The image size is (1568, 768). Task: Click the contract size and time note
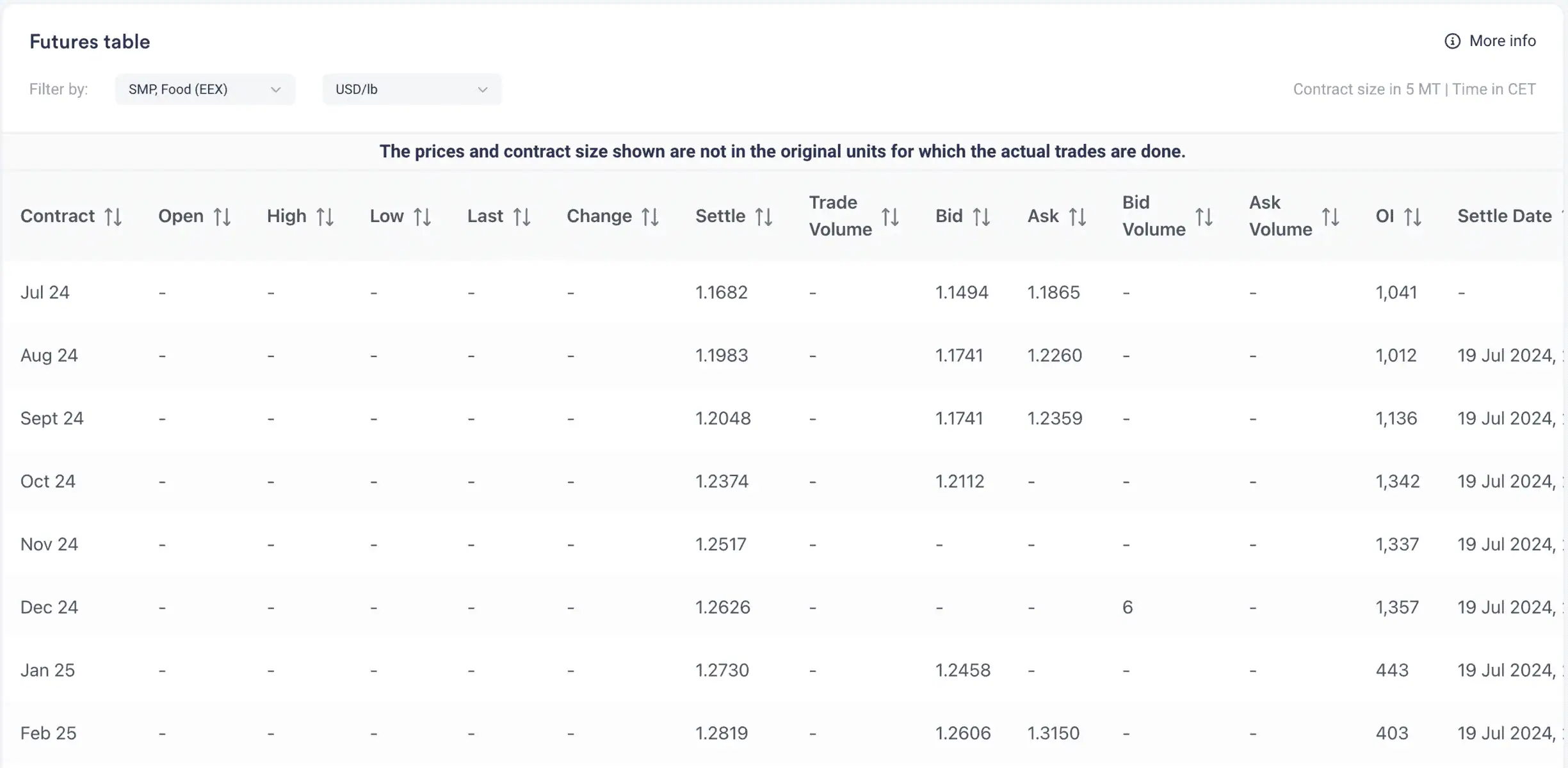pos(1414,90)
